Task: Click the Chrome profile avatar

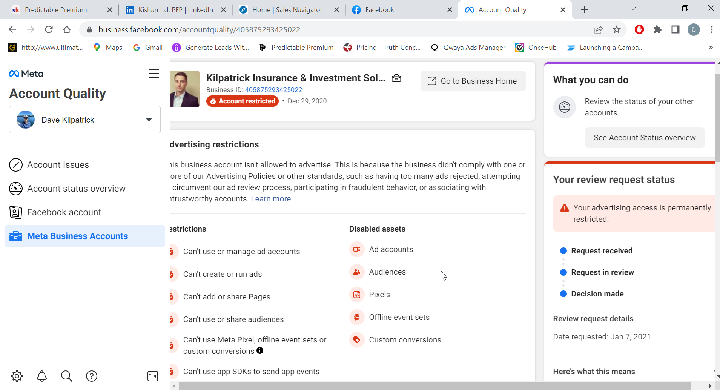Action: coord(693,29)
